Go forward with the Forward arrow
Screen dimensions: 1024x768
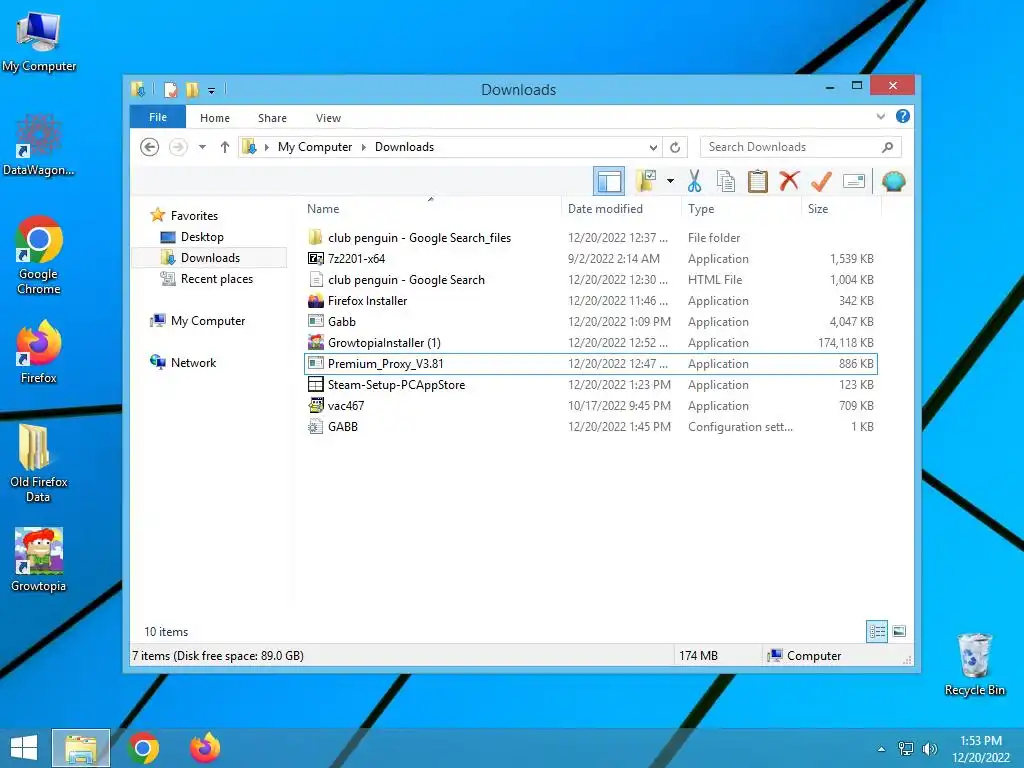[178, 147]
